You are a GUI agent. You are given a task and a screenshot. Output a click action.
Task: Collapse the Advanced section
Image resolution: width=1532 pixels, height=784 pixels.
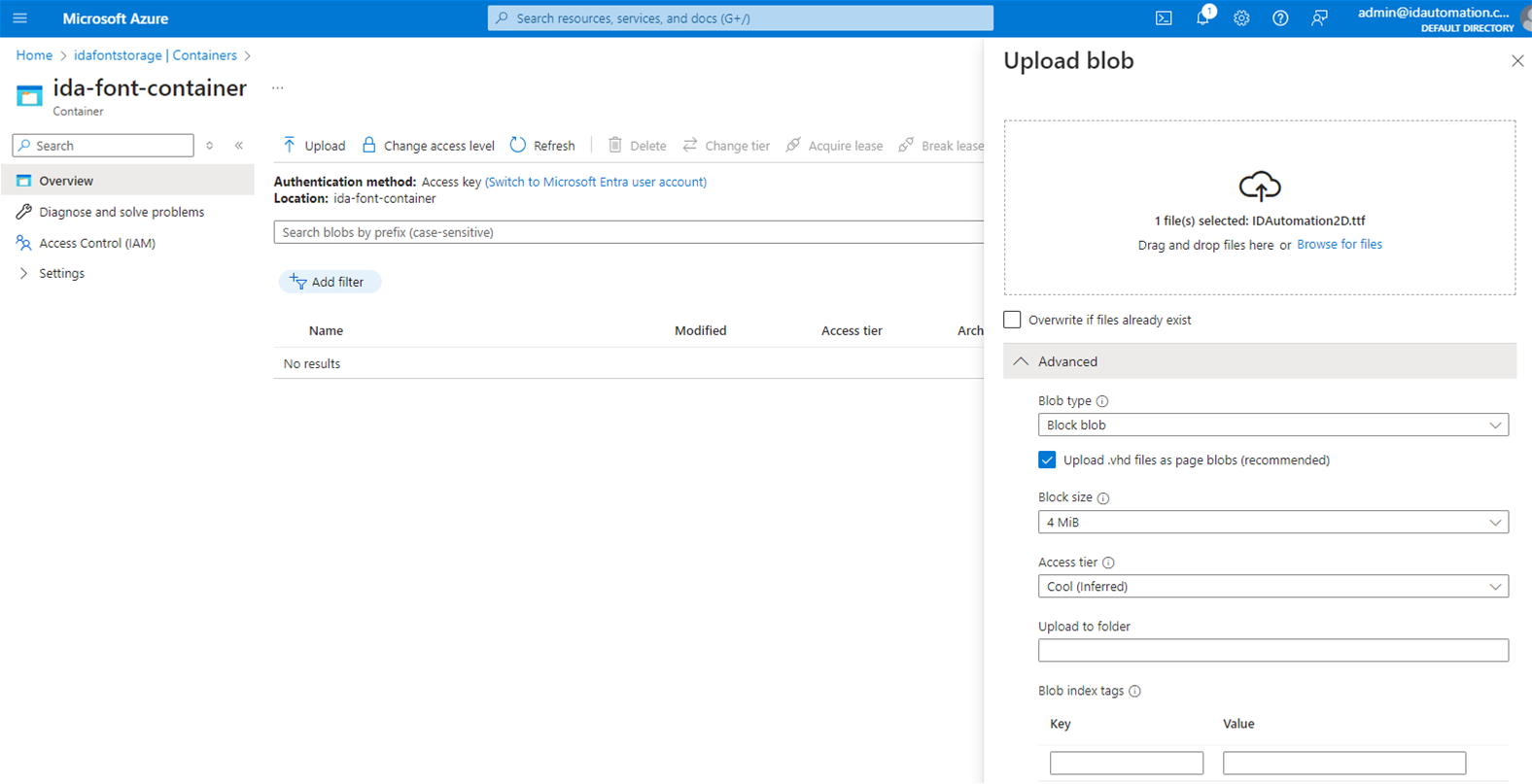pos(1260,361)
